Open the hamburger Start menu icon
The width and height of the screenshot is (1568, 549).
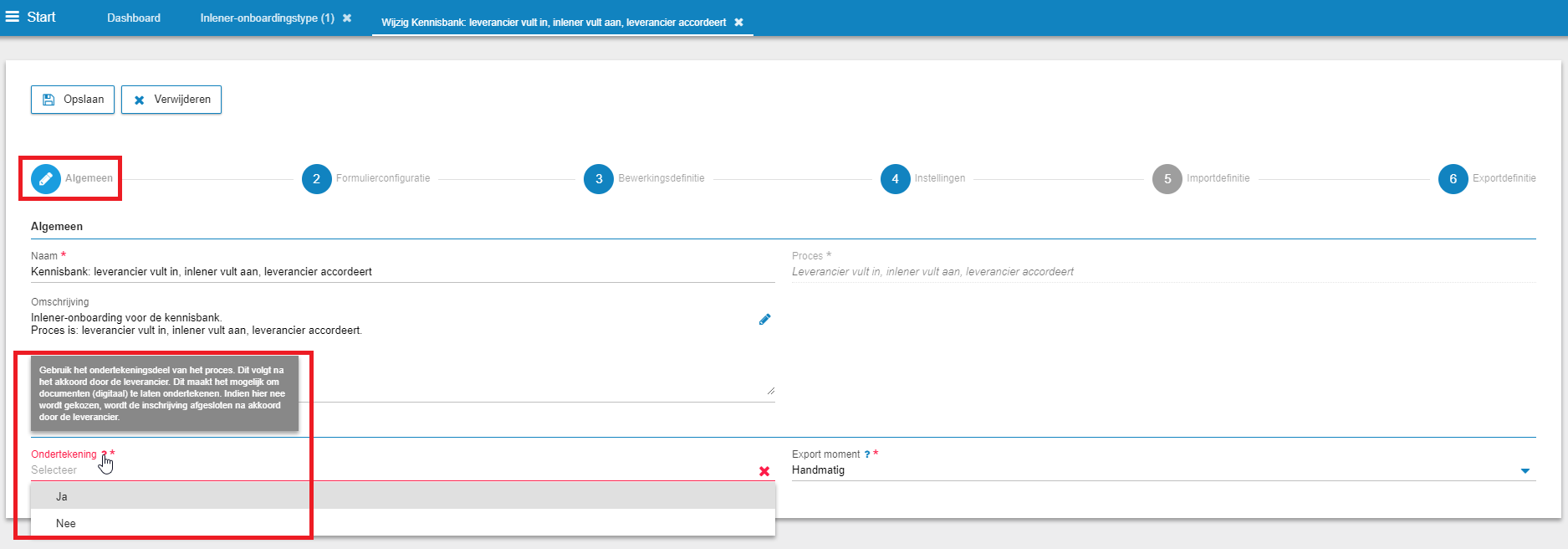tap(13, 17)
